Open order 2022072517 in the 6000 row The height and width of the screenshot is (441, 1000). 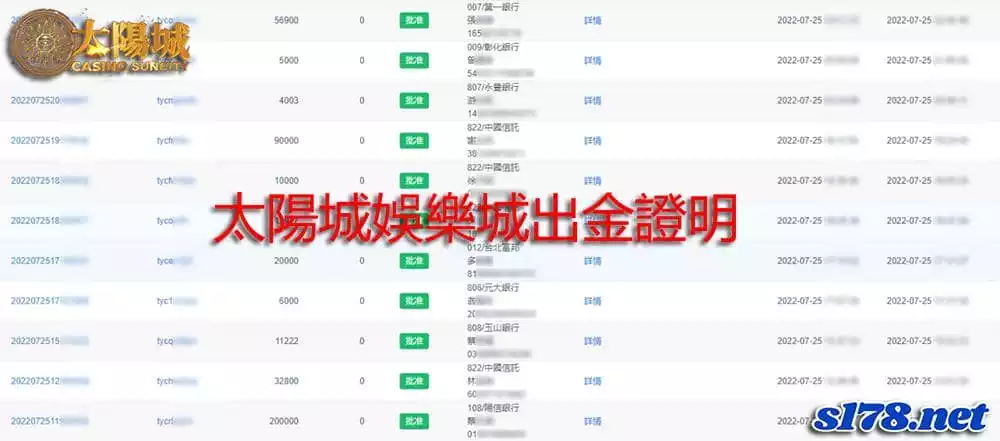[49, 301]
